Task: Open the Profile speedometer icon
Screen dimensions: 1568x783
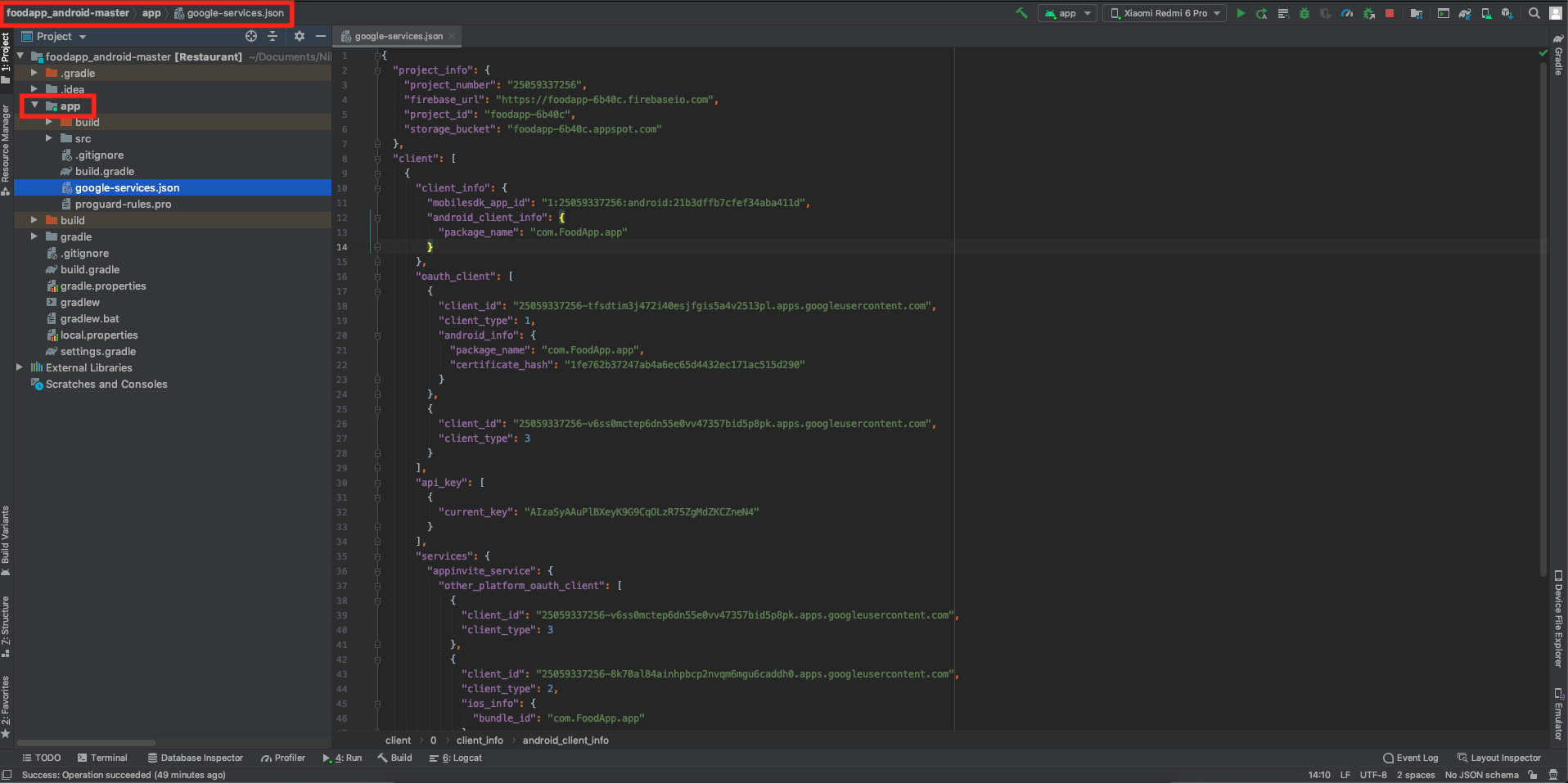Action: tap(1347, 13)
